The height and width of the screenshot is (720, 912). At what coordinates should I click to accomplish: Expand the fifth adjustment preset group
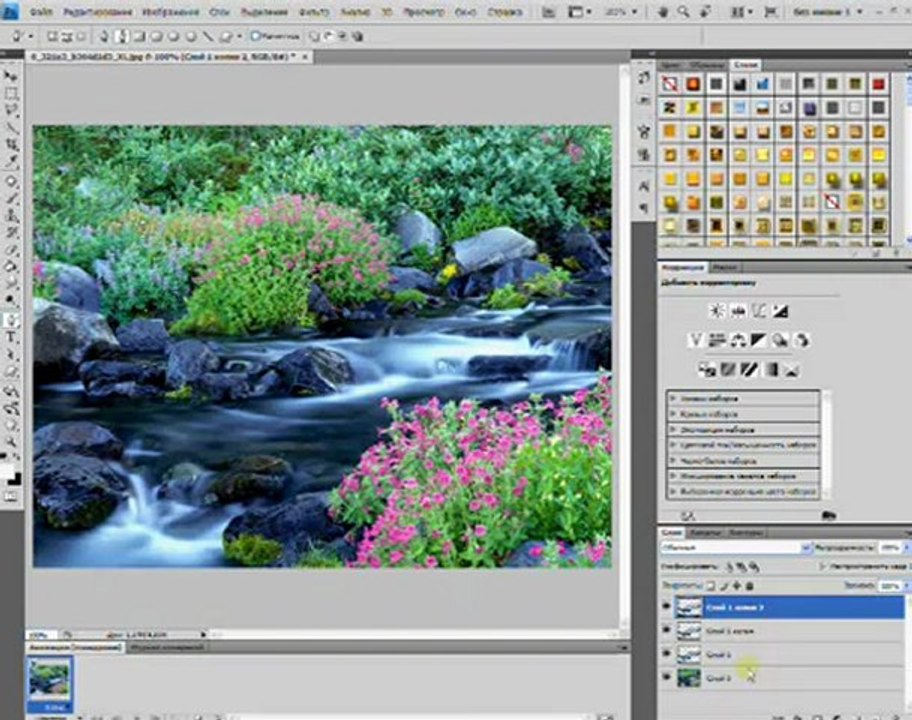click(673, 461)
